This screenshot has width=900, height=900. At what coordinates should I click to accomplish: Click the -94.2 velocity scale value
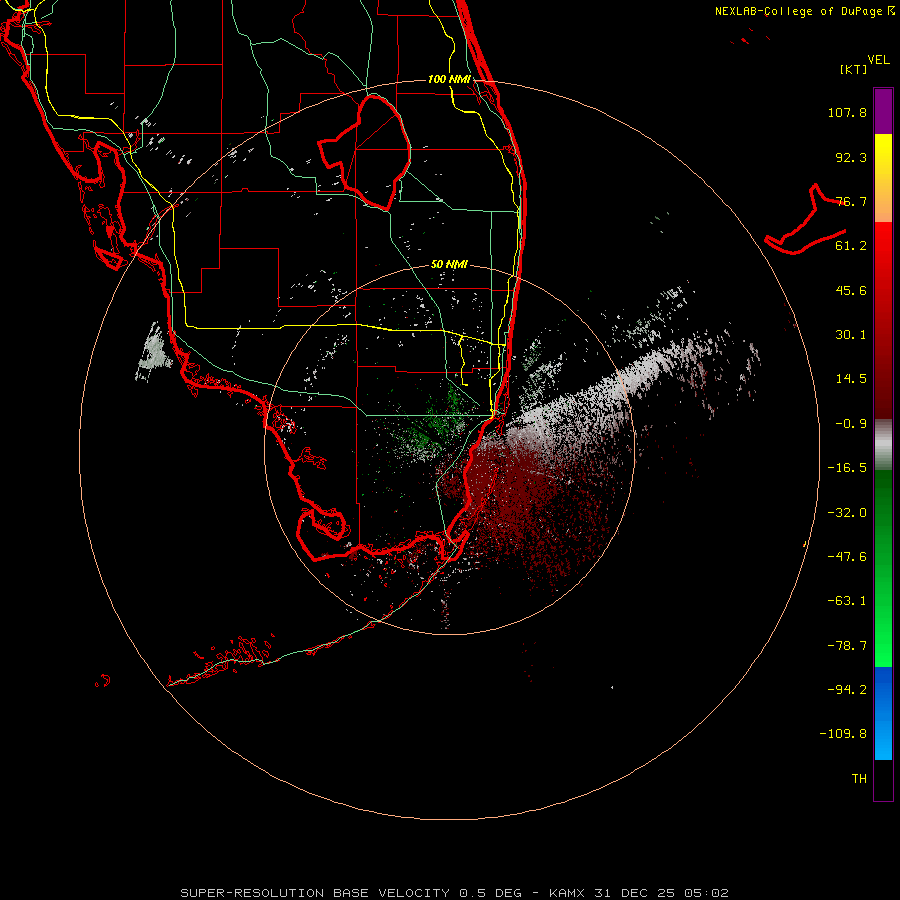coord(847,690)
